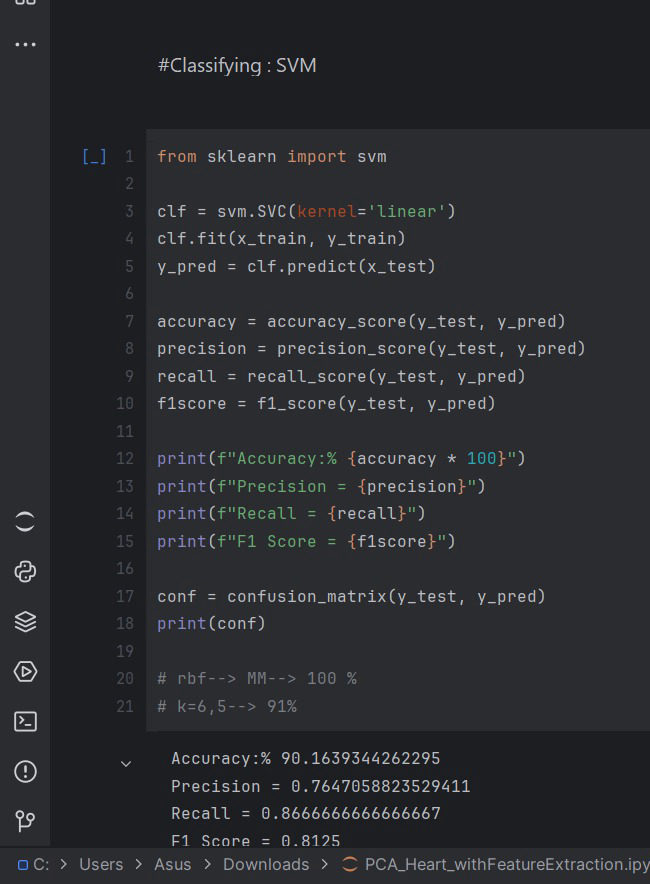Click the print Accuracy f-string line

click(x=341, y=458)
